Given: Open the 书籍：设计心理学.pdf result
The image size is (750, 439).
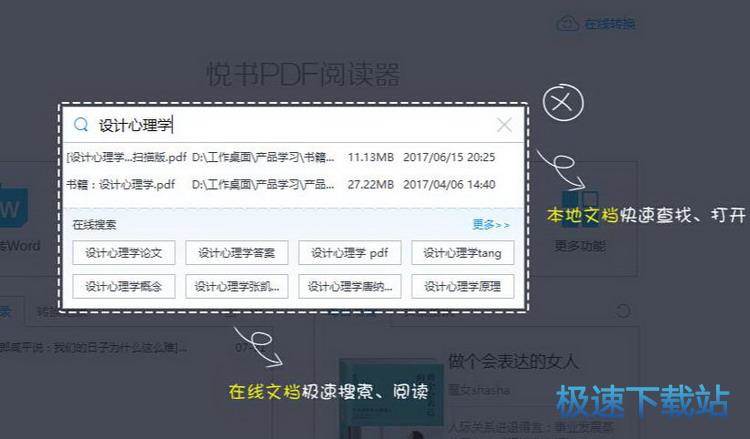Looking at the screenshot, I should click(x=121, y=185).
